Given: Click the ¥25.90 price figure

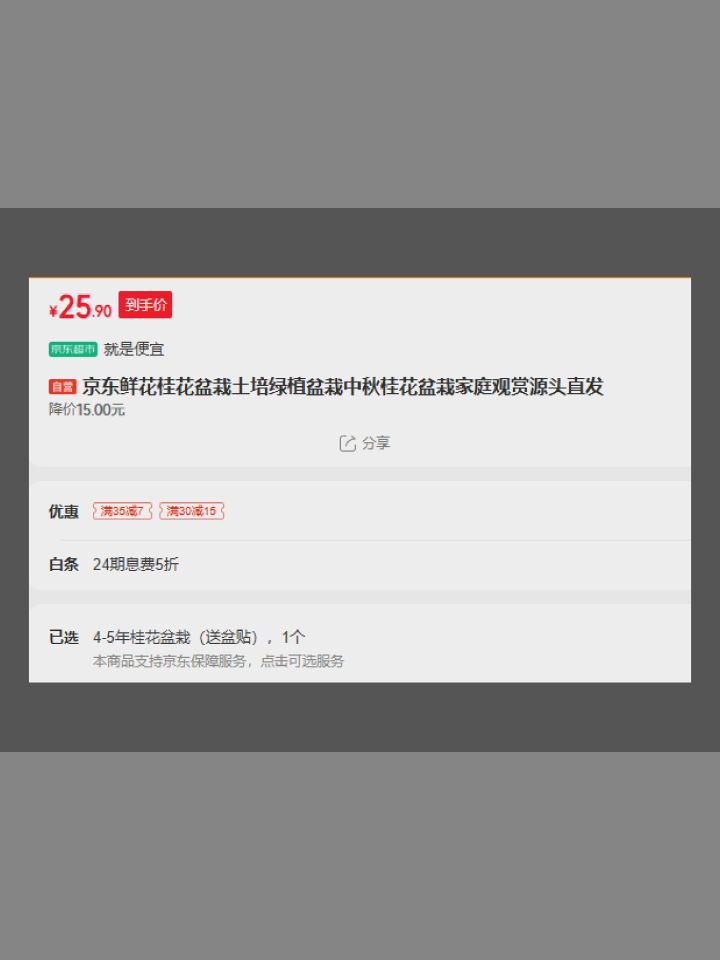Looking at the screenshot, I should pos(80,307).
